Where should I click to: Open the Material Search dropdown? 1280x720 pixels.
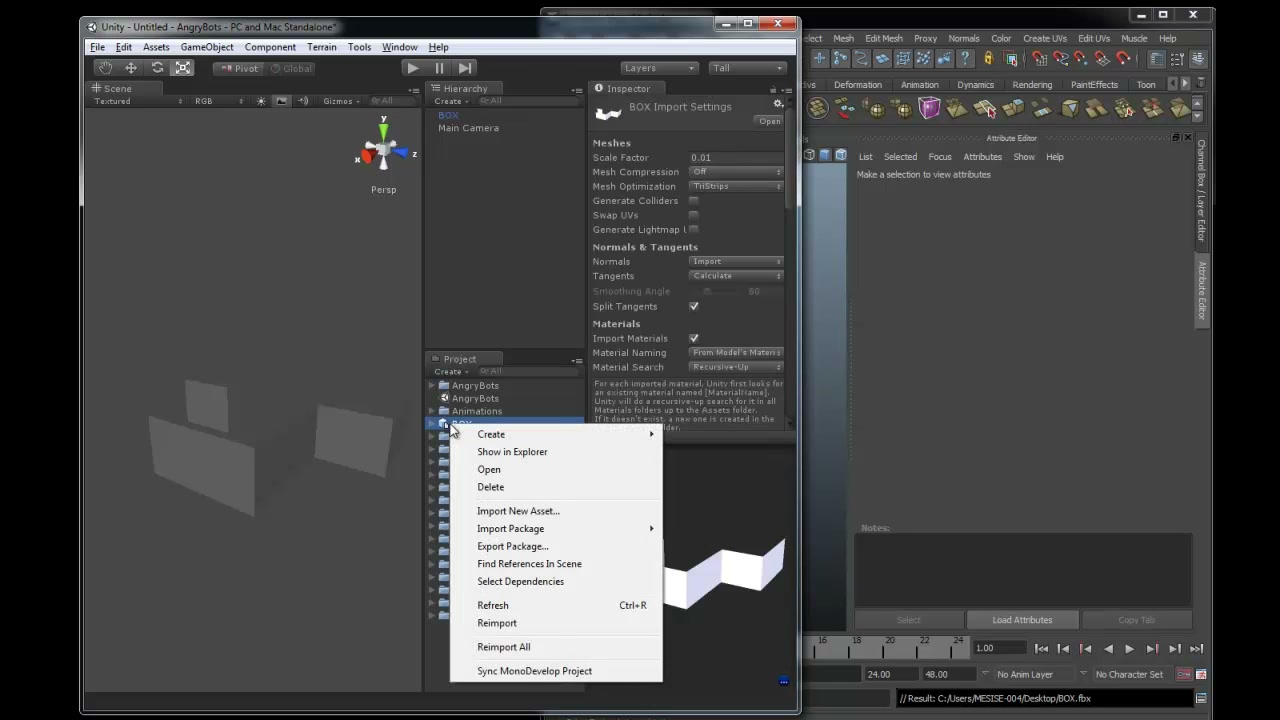click(x=736, y=367)
